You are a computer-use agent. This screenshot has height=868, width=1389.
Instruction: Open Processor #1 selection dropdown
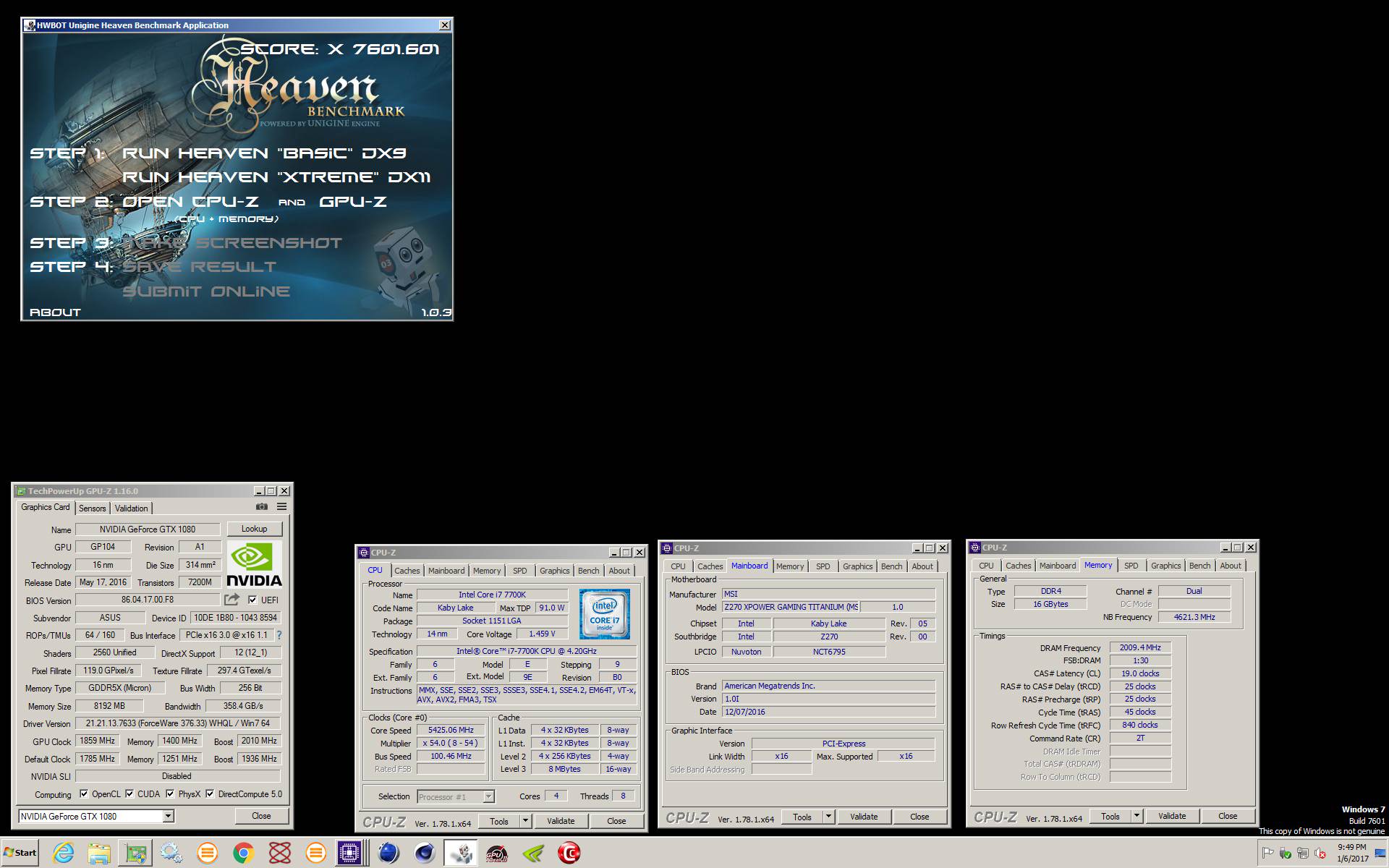tap(488, 796)
